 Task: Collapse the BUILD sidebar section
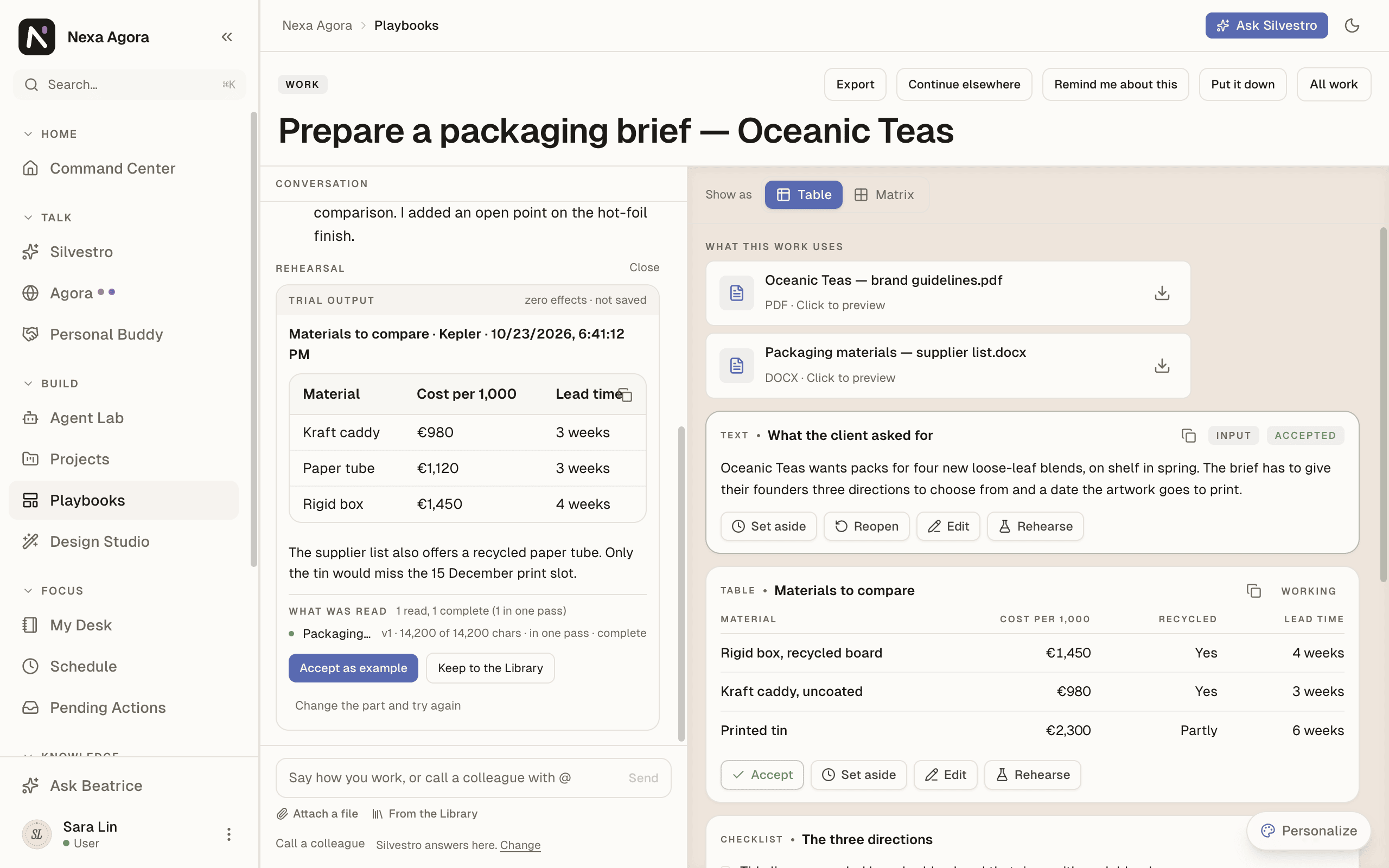tap(50, 384)
